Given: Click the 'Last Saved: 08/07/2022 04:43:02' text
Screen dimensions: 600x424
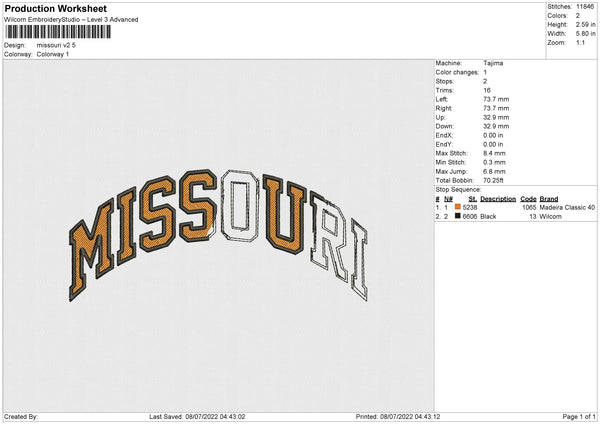Looking at the screenshot, I should point(197,416).
